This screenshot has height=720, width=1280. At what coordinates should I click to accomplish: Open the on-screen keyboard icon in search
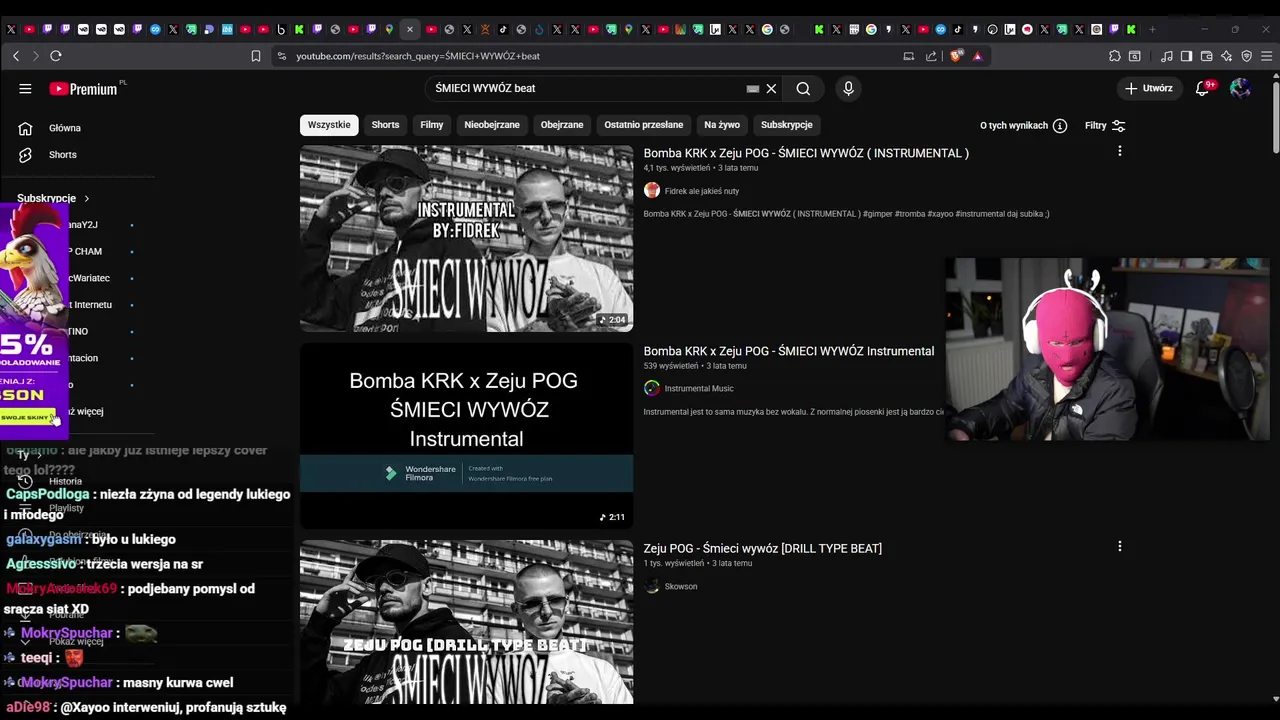pyautogui.click(x=753, y=89)
